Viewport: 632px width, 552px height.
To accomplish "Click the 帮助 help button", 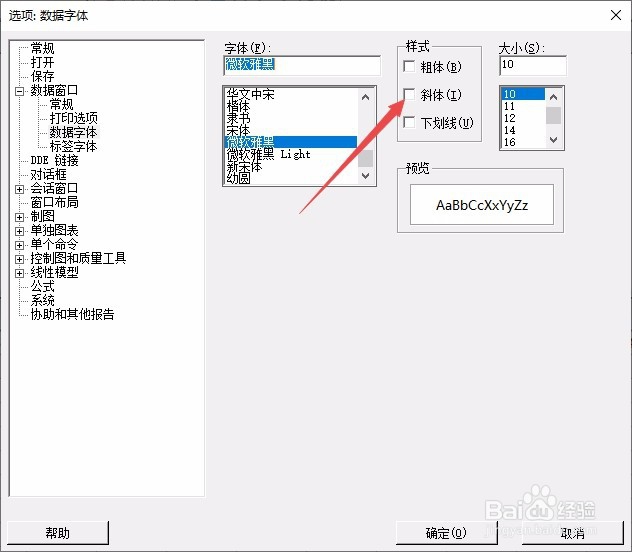I will click(58, 533).
